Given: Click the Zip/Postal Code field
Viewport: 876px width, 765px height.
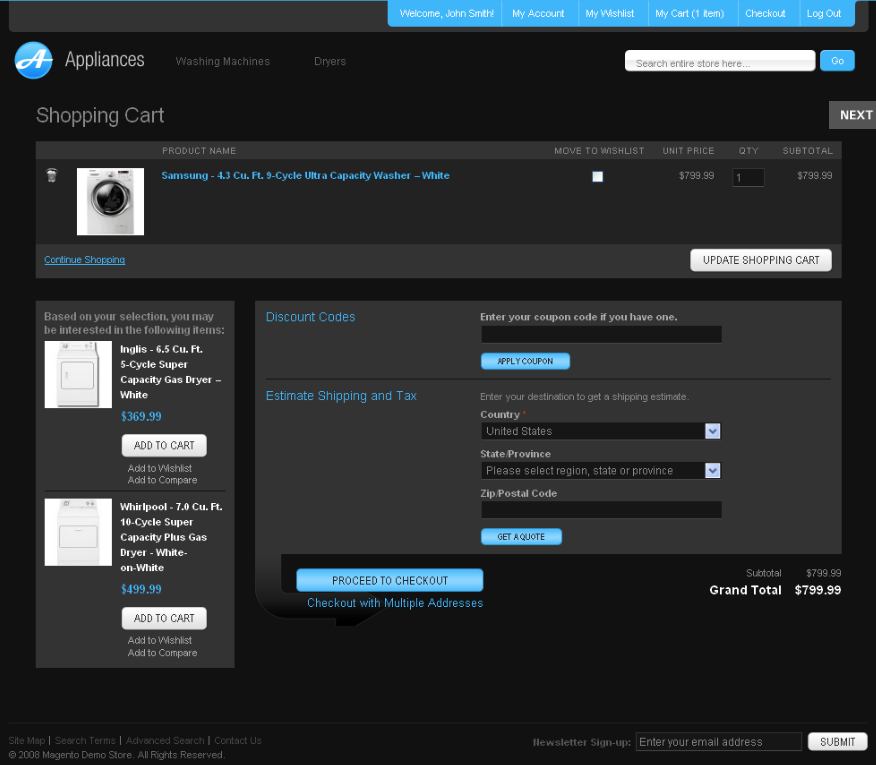Looking at the screenshot, I should click(601, 510).
